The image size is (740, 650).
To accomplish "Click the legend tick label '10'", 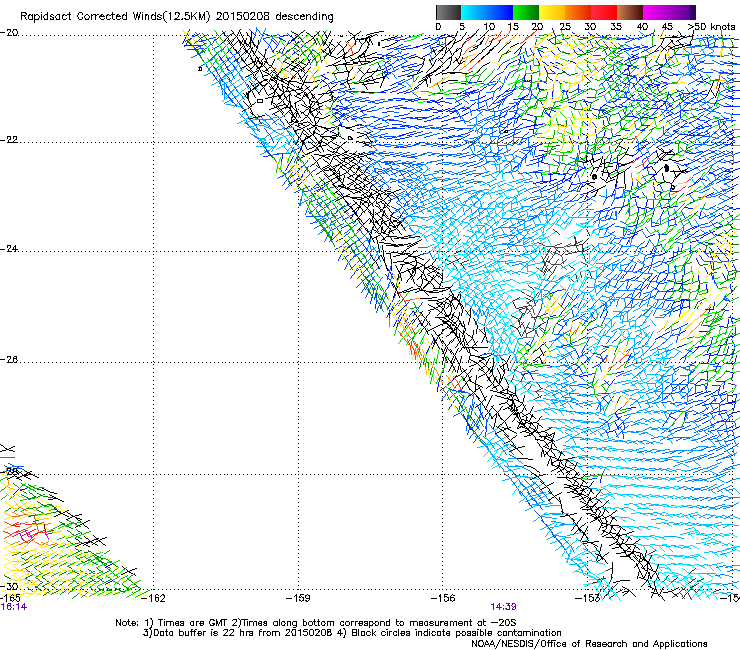I will point(489,27).
